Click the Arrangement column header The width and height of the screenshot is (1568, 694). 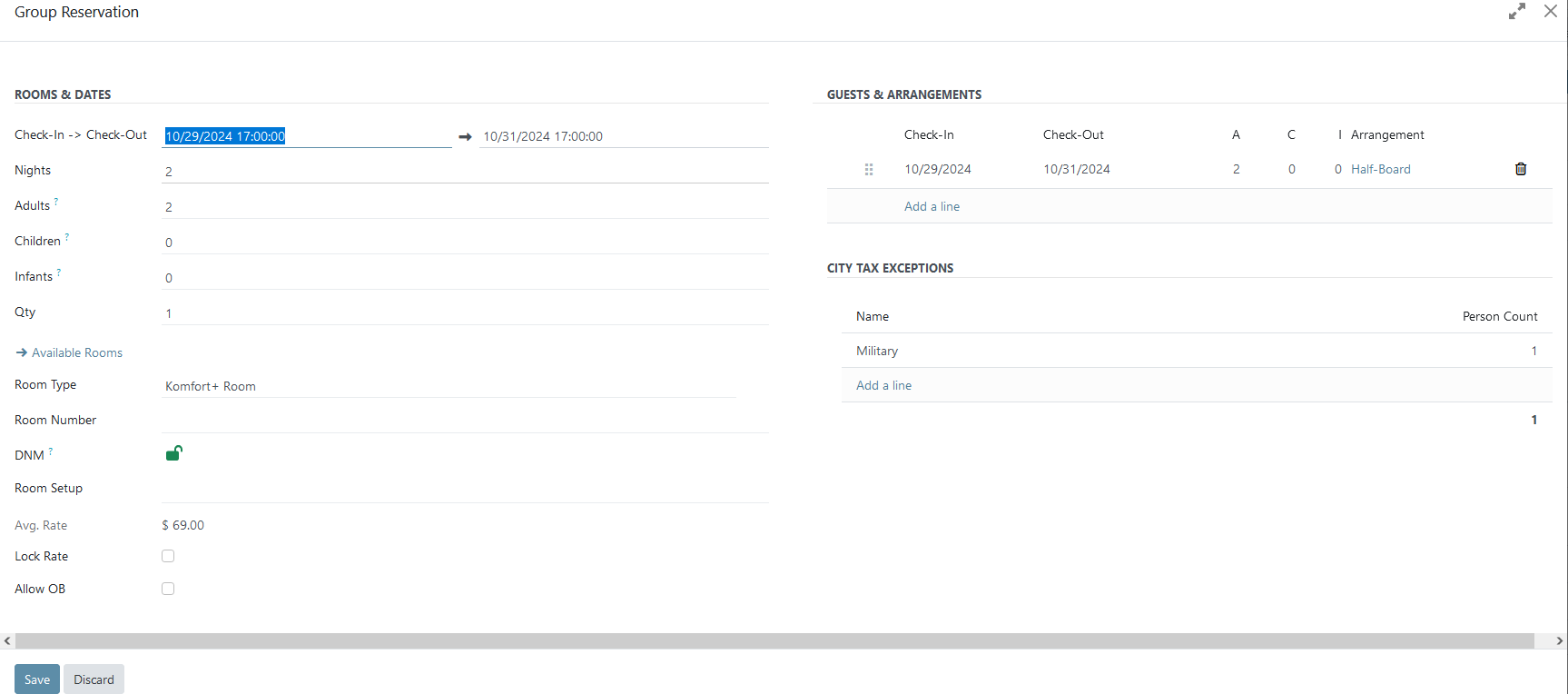(1387, 134)
